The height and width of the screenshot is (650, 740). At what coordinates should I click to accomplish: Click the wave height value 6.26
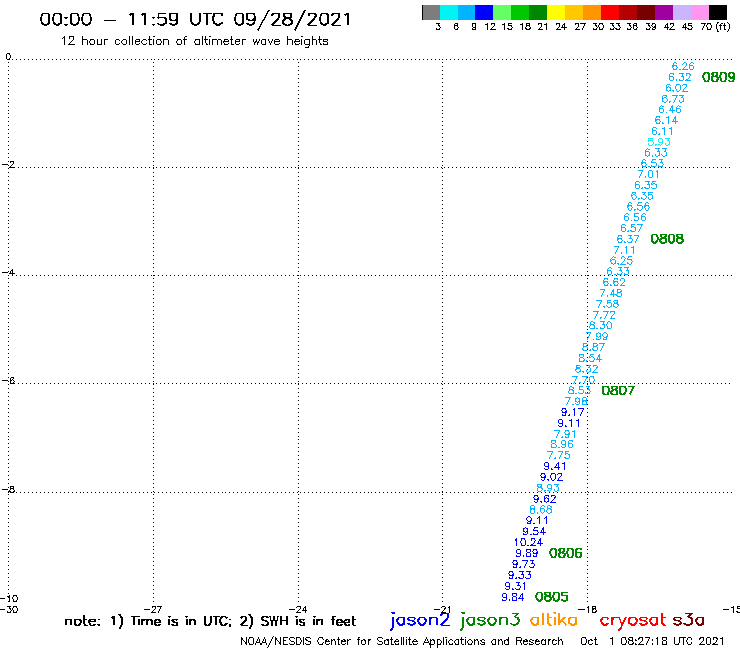point(683,66)
